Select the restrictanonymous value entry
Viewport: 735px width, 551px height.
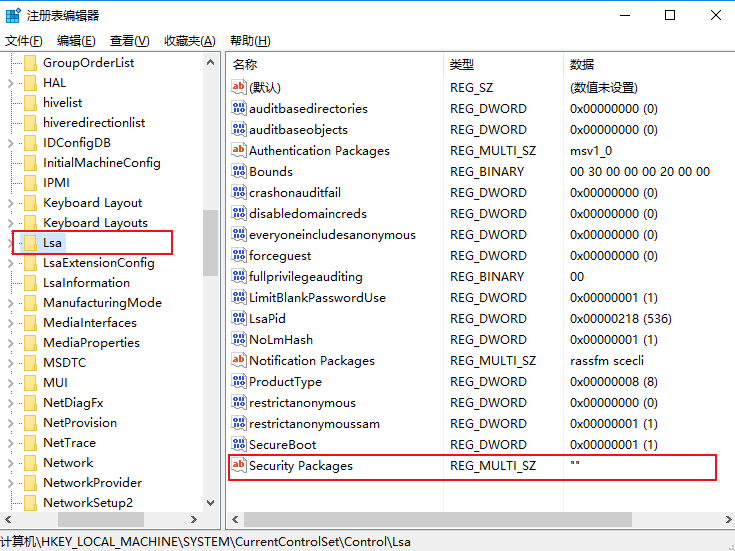302,403
